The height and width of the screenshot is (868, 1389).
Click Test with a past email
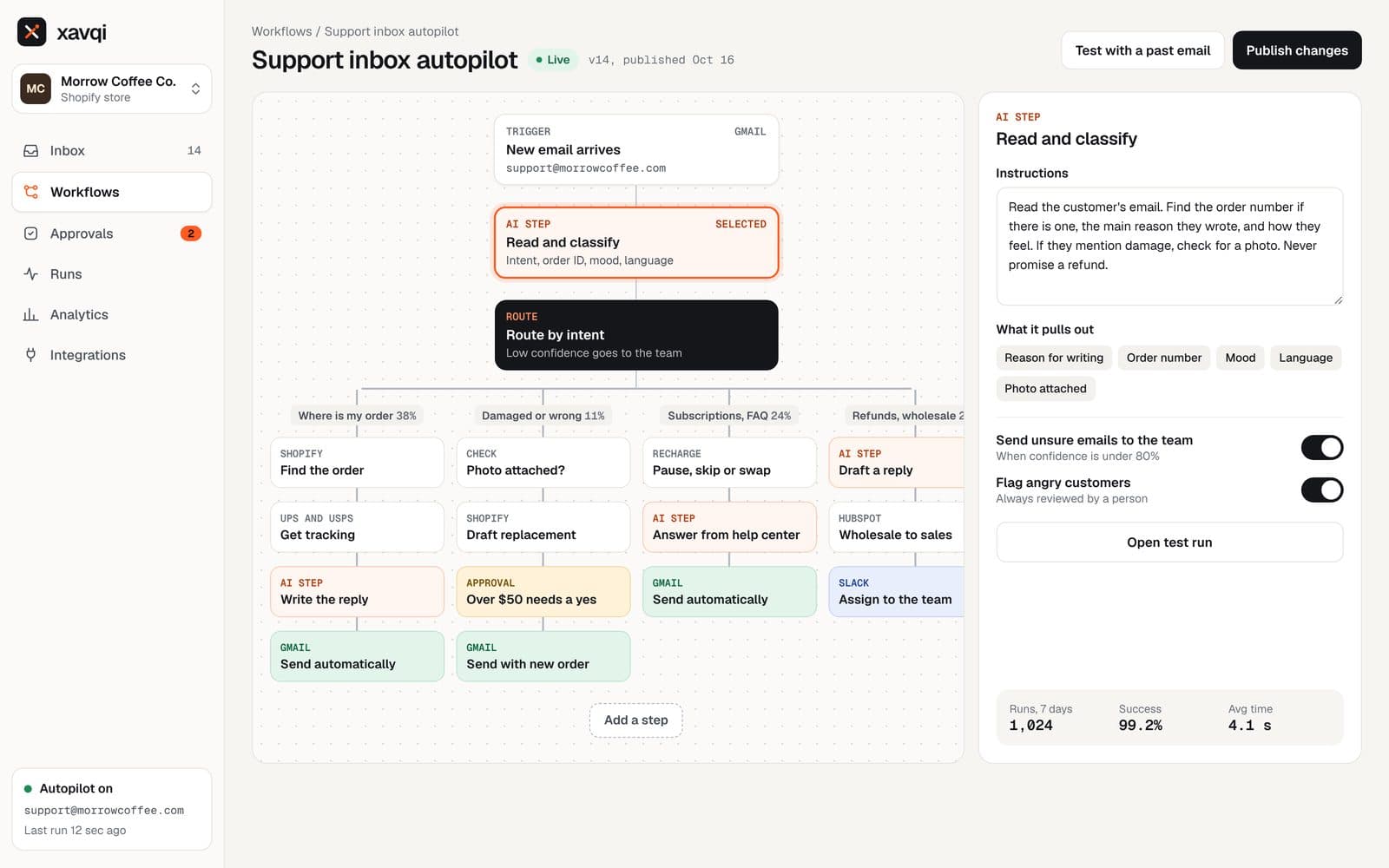click(1142, 50)
